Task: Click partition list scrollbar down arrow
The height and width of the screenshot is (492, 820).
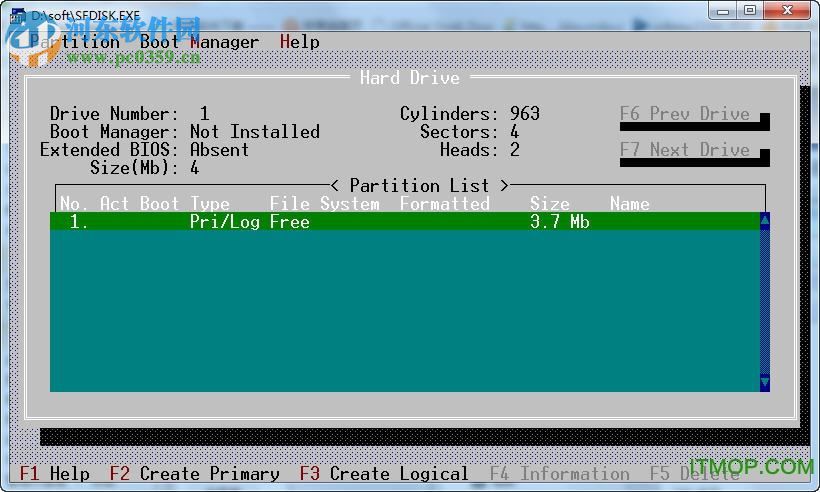Action: pos(765,383)
